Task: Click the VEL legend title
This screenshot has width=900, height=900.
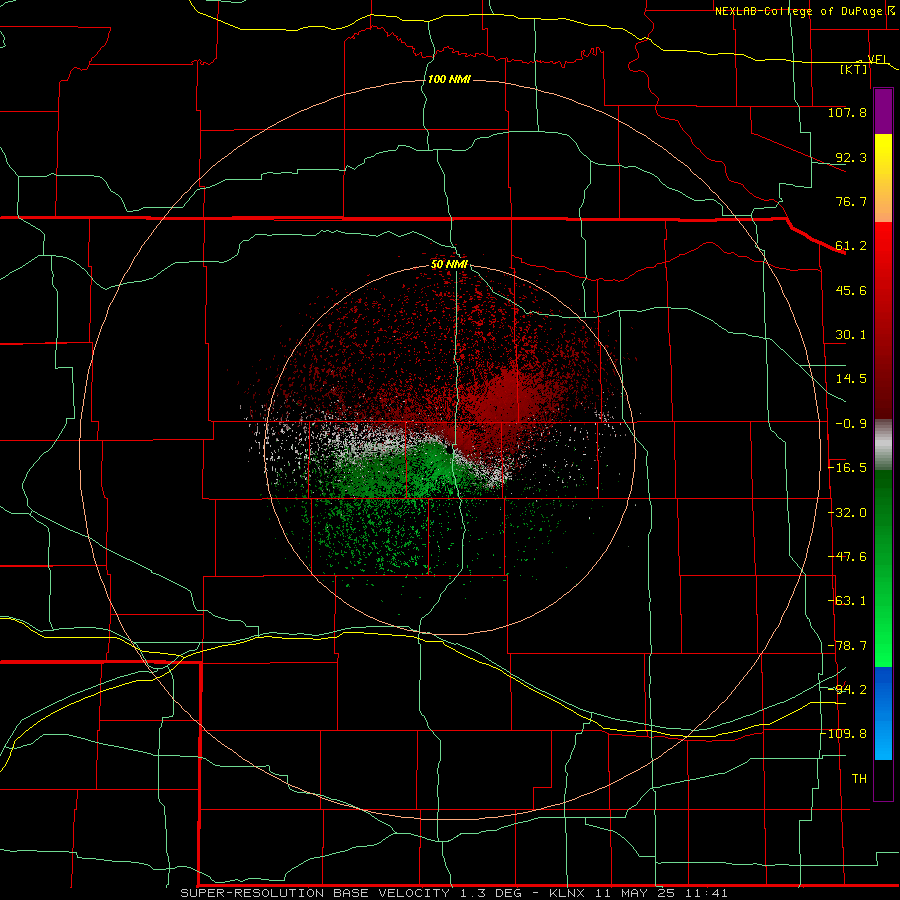Action: point(878,59)
